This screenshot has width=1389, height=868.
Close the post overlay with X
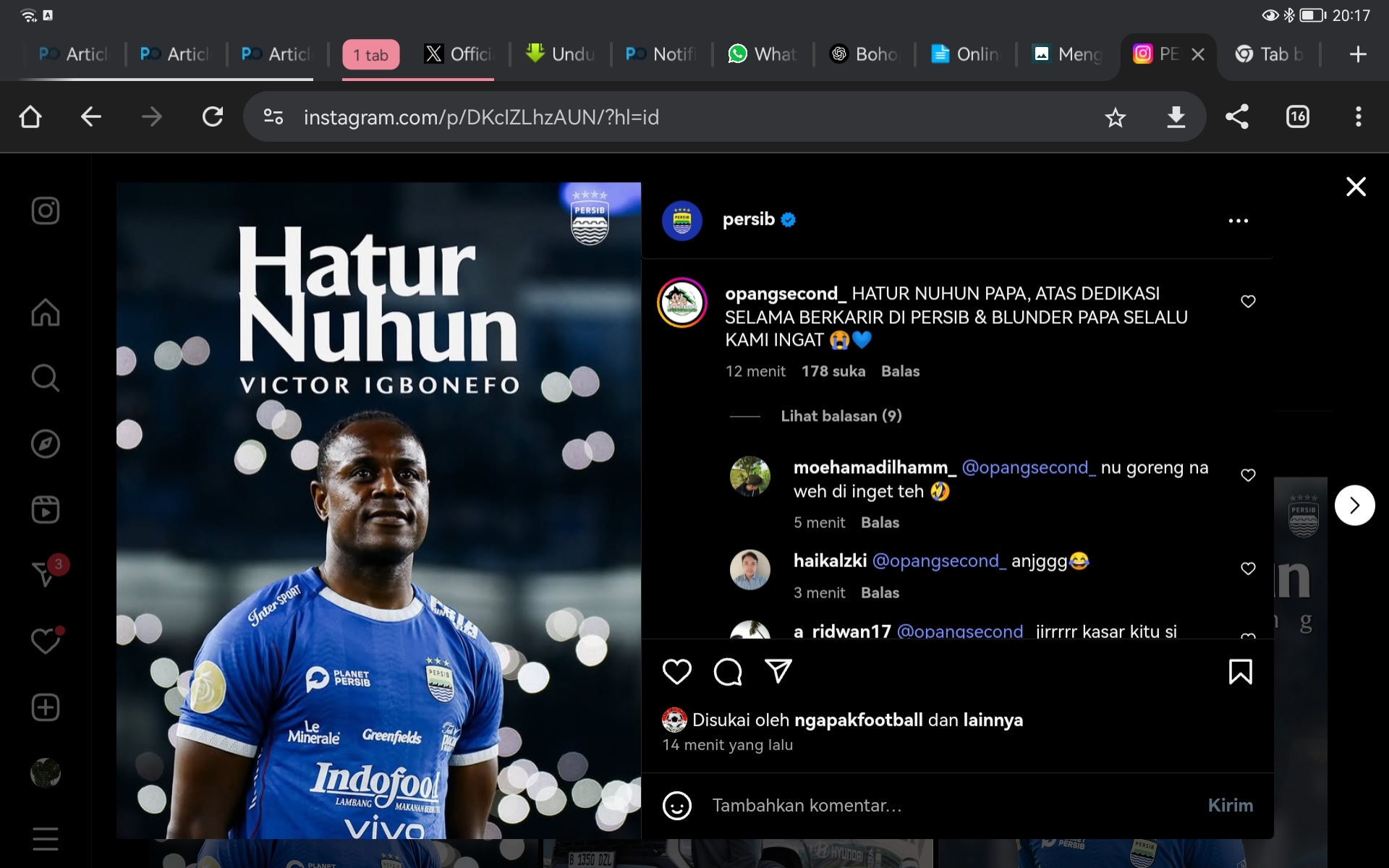pos(1356,187)
